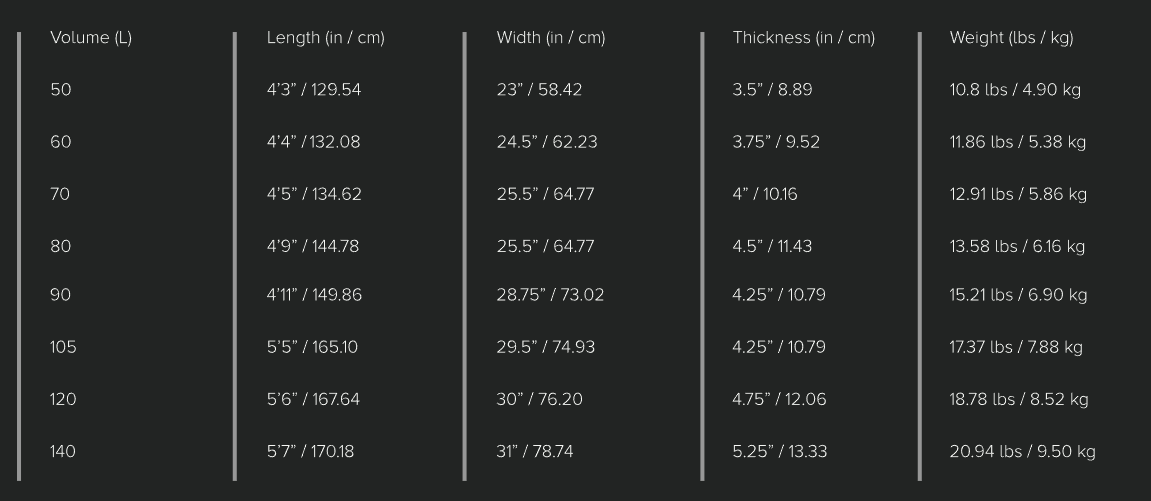Select weight 20.94 lbs / 9.50 kg
The width and height of the screenshot is (1151, 501).
(x=1022, y=452)
